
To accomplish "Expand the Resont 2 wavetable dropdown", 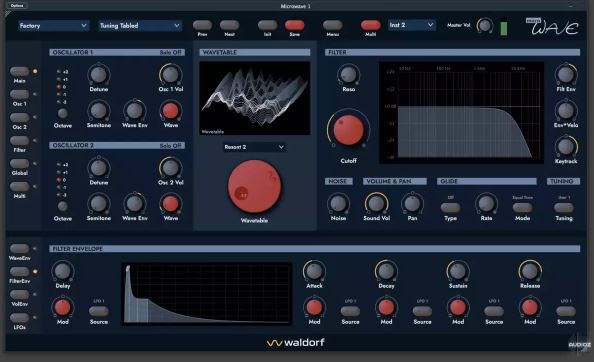I will point(254,147).
